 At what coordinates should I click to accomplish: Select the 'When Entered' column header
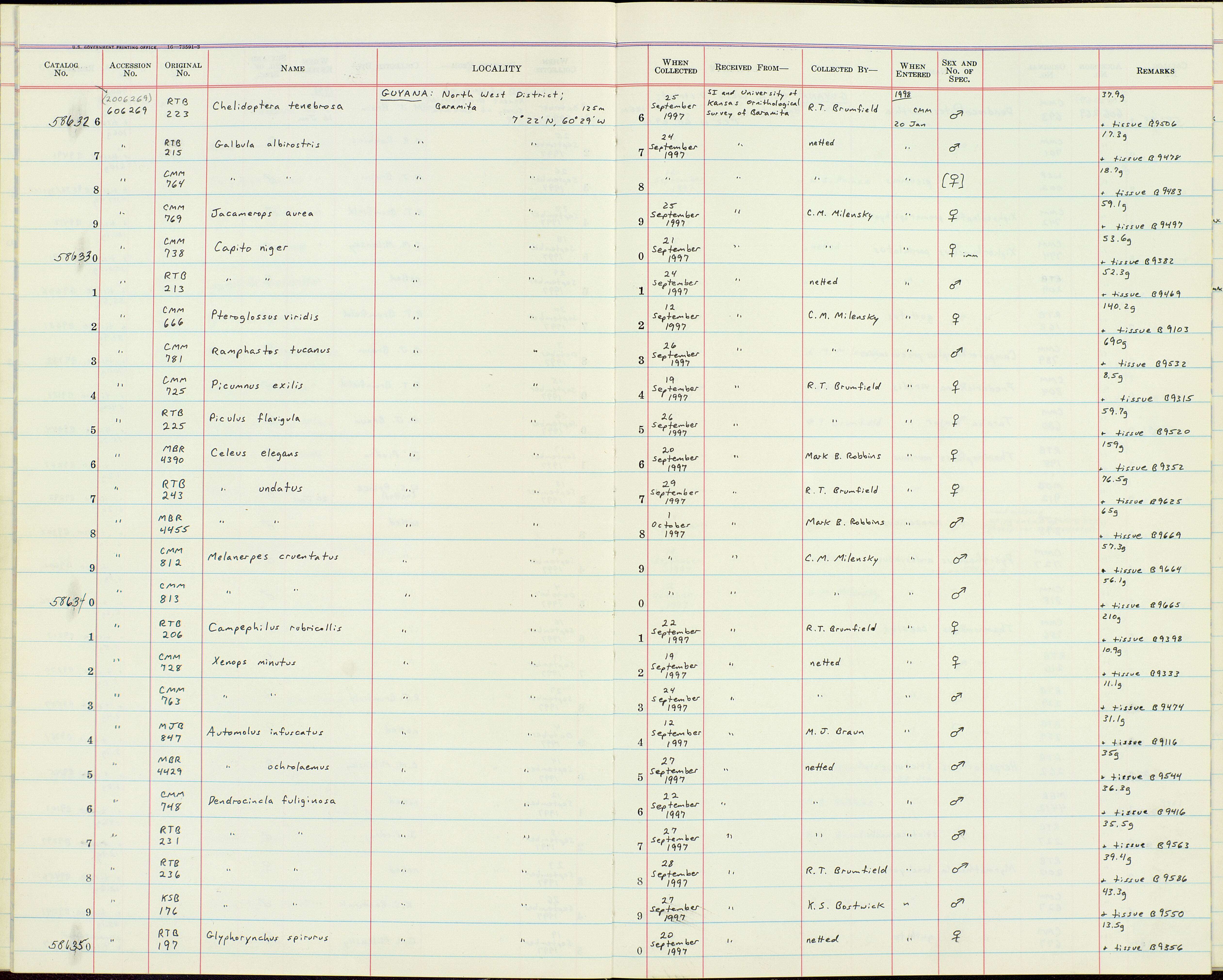[913, 70]
